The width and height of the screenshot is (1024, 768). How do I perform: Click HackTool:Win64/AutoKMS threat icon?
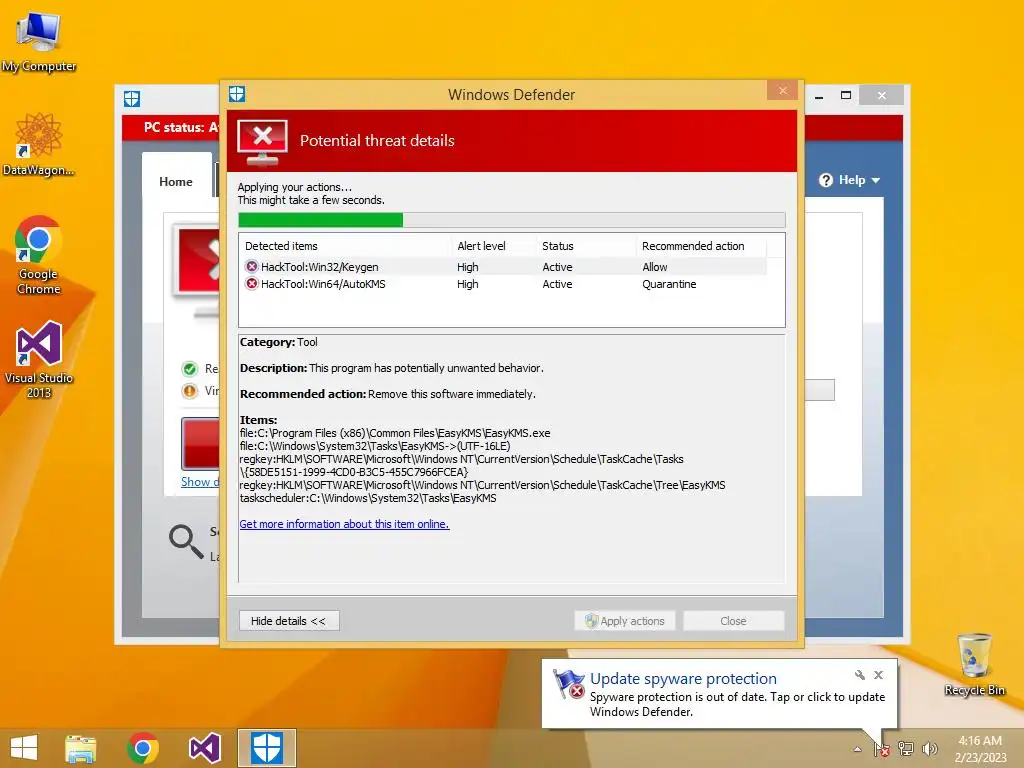point(251,283)
